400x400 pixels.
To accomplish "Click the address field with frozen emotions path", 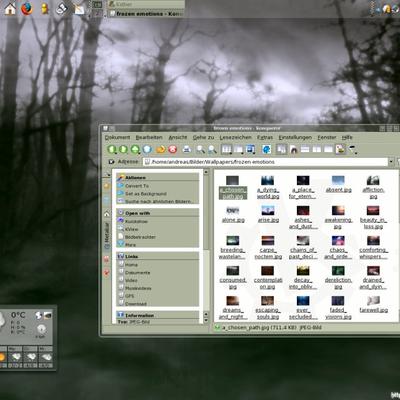I will pyautogui.click(x=266, y=162).
